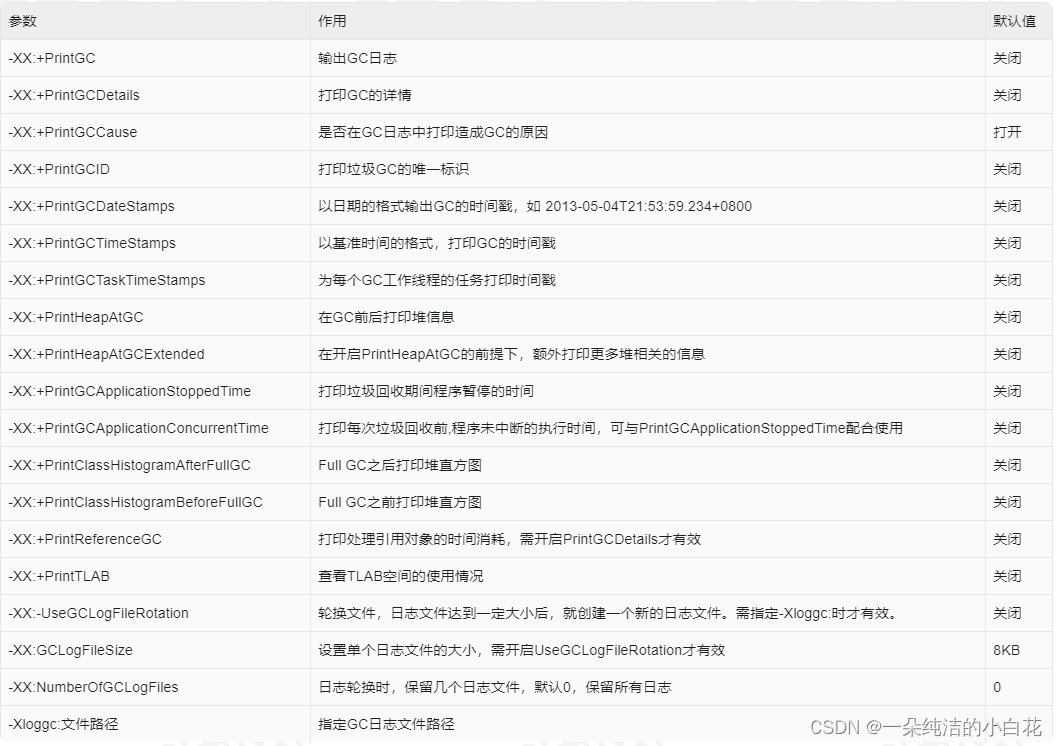Click 关闭 default in the PrintHeapAtGC row
The height and width of the screenshot is (746, 1057).
pyautogui.click(x=1007, y=317)
